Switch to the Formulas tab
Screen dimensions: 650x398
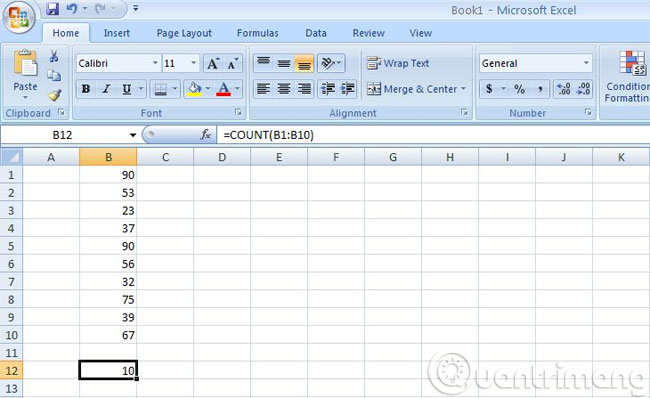[x=257, y=33]
